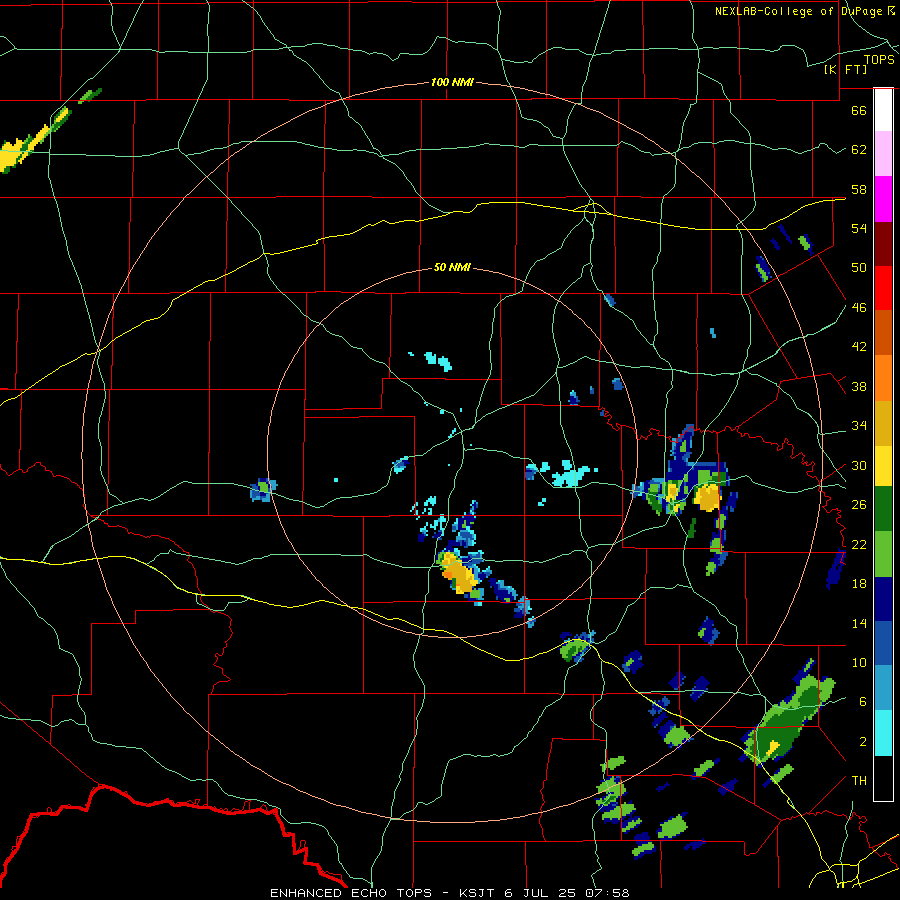Click the TOPS legend heading

click(x=879, y=60)
